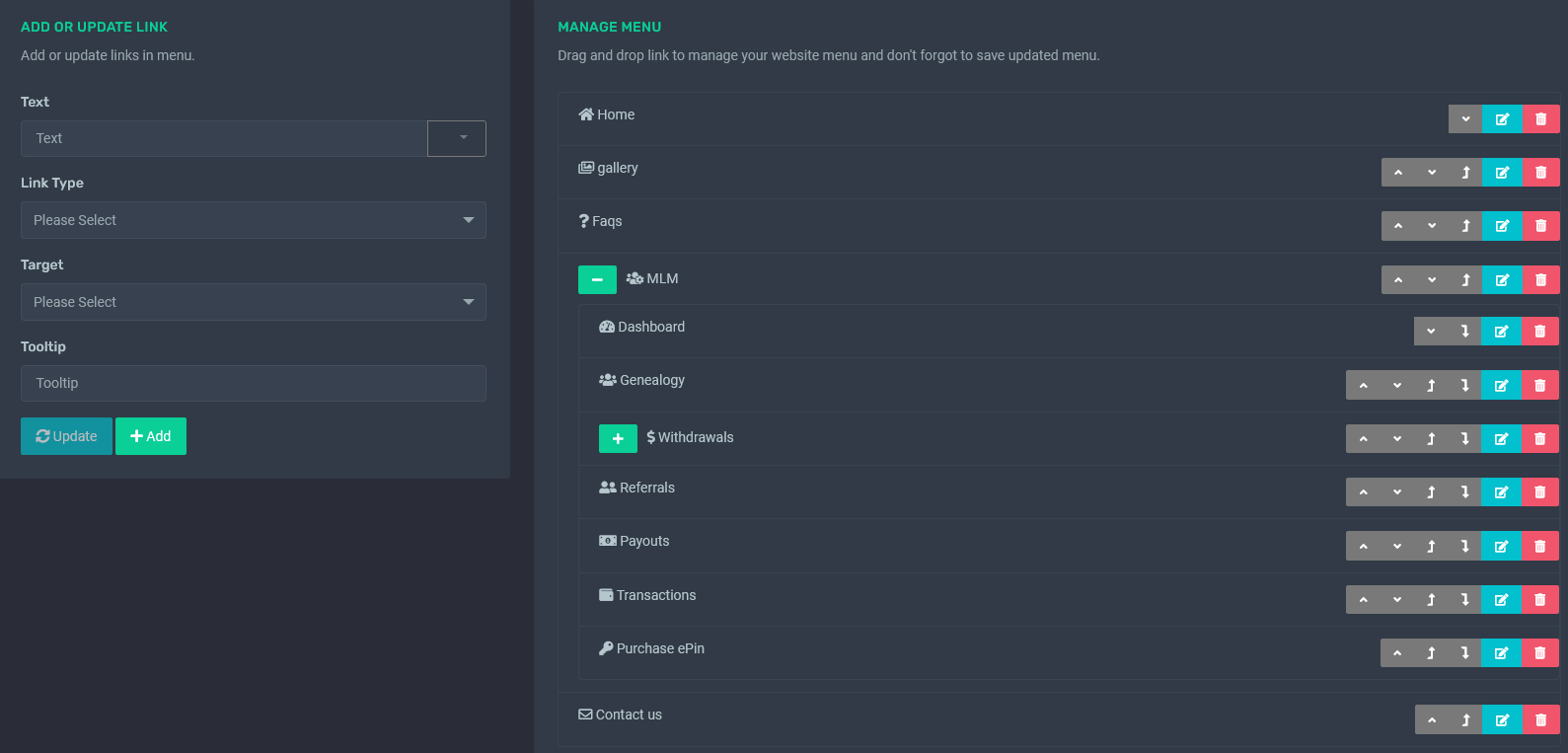Viewport: 1568px width, 753px height.
Task: Open the icon picker beside Text field
Action: coord(457,138)
